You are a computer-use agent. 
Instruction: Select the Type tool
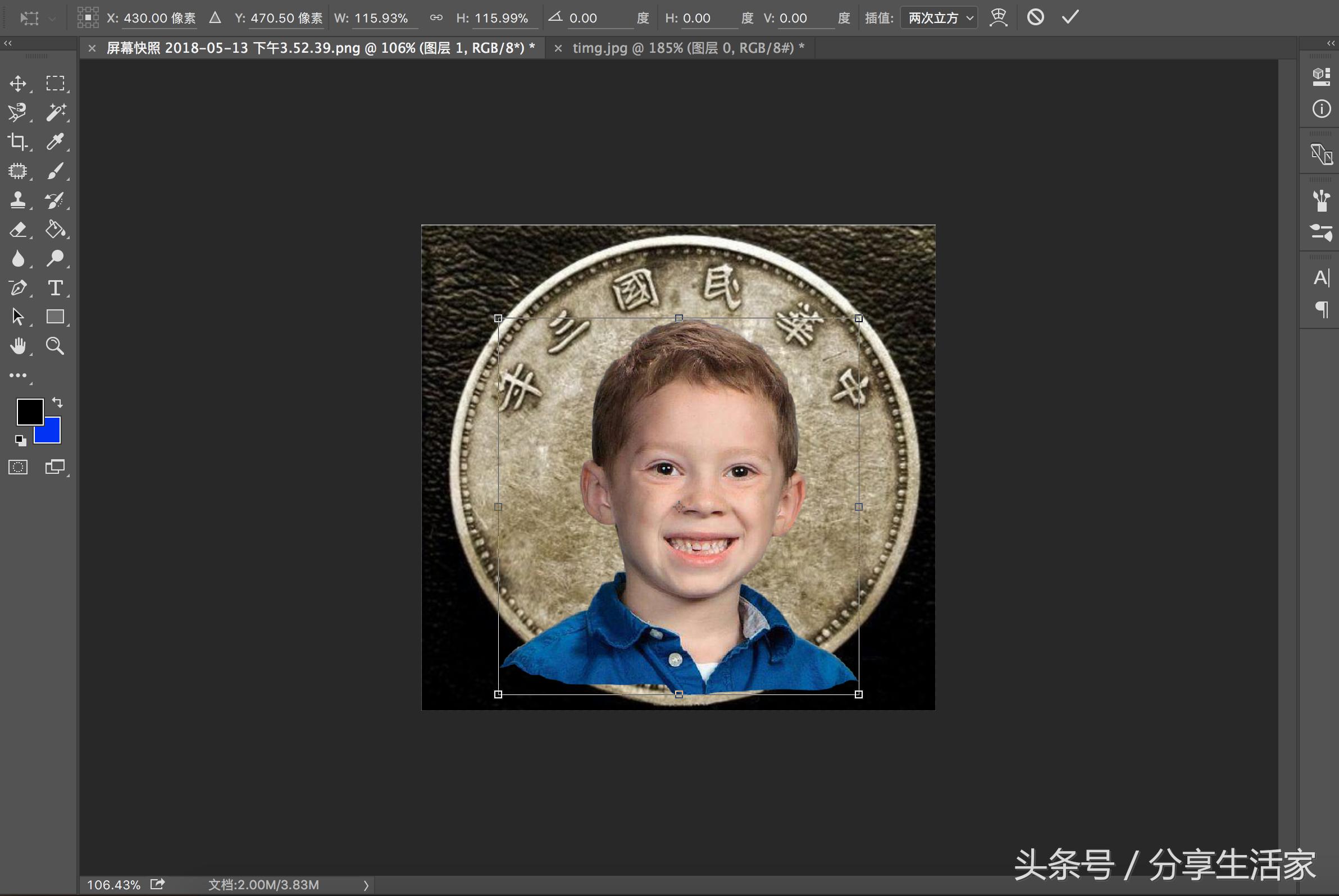56,289
